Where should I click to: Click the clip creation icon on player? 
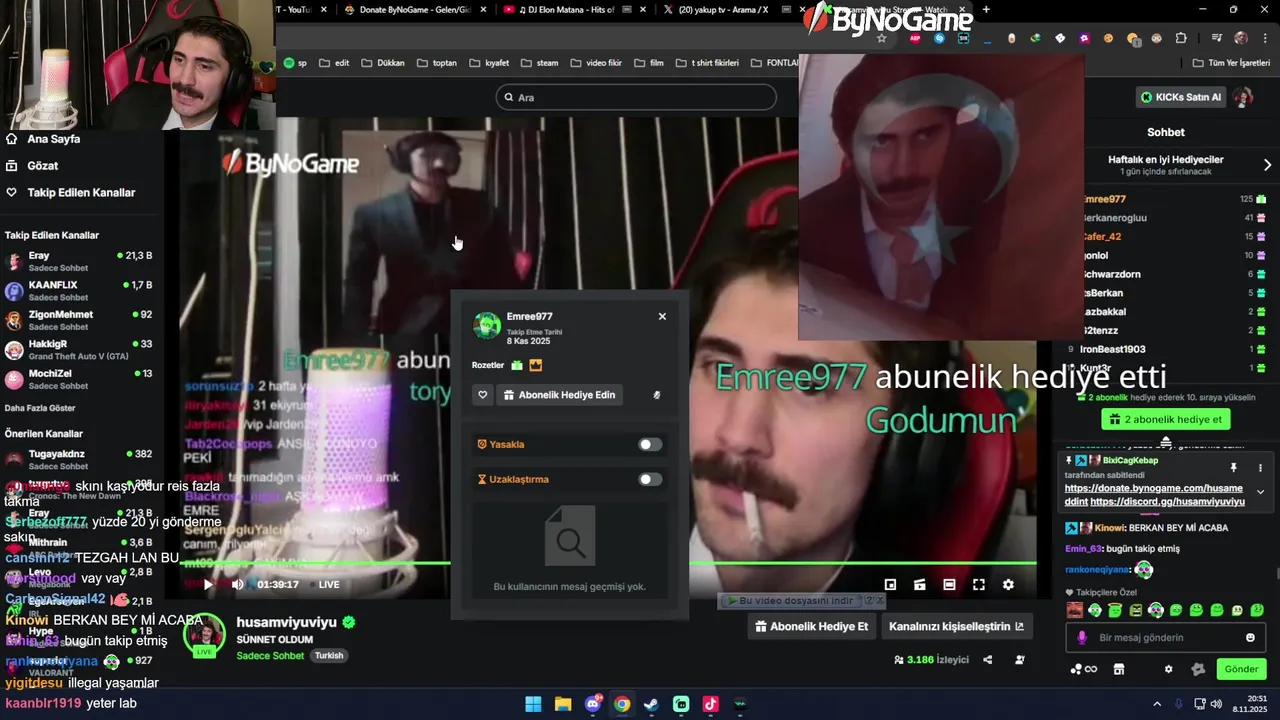pyautogui.click(x=920, y=584)
